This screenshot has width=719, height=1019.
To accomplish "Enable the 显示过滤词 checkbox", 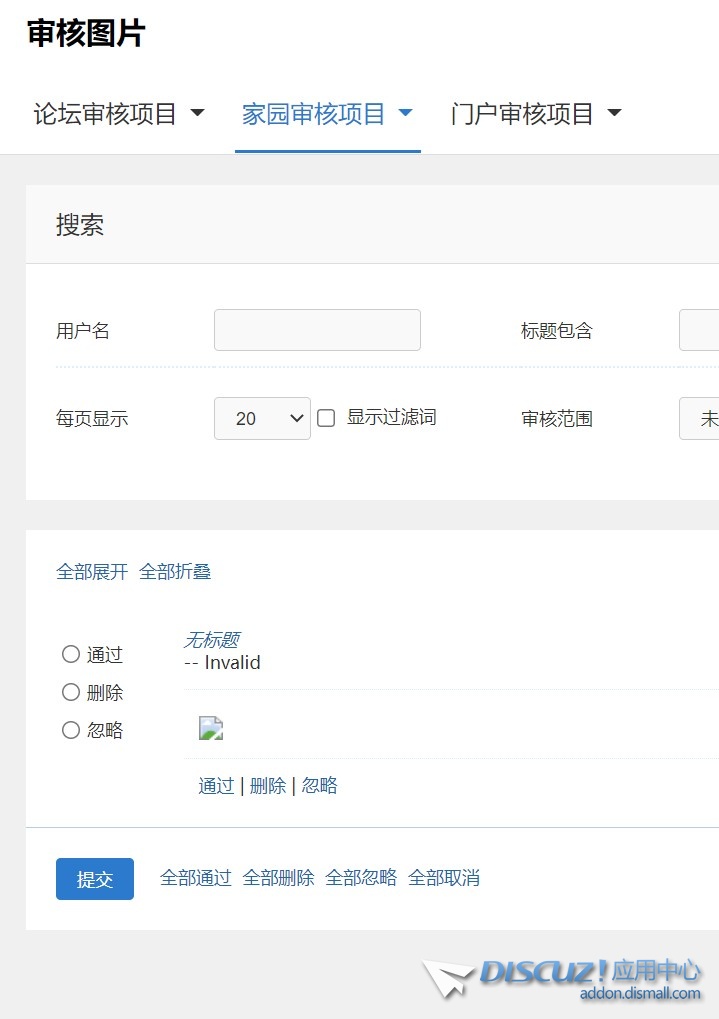I will click(x=326, y=418).
